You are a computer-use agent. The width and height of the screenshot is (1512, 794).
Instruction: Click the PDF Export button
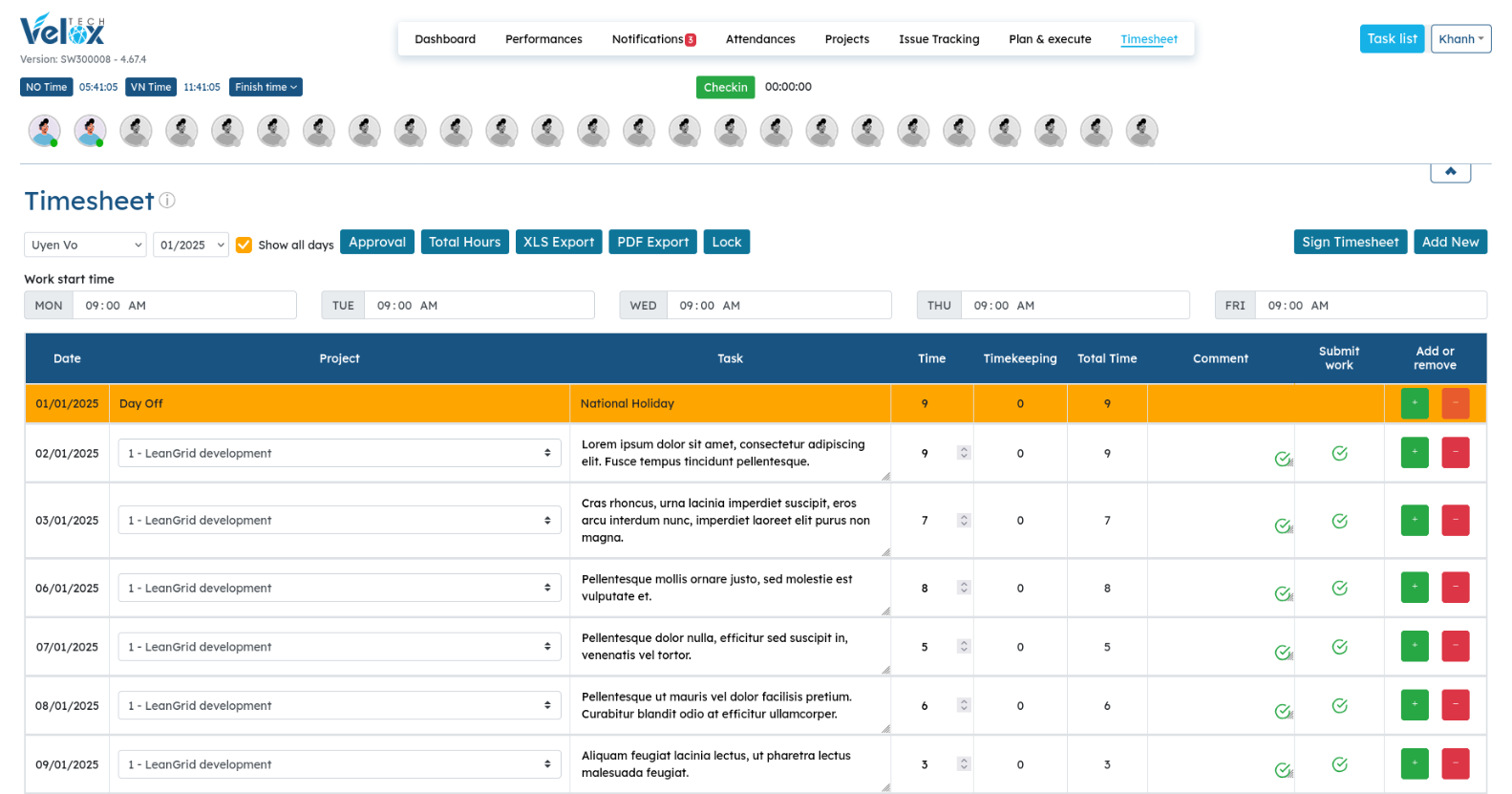coord(652,242)
